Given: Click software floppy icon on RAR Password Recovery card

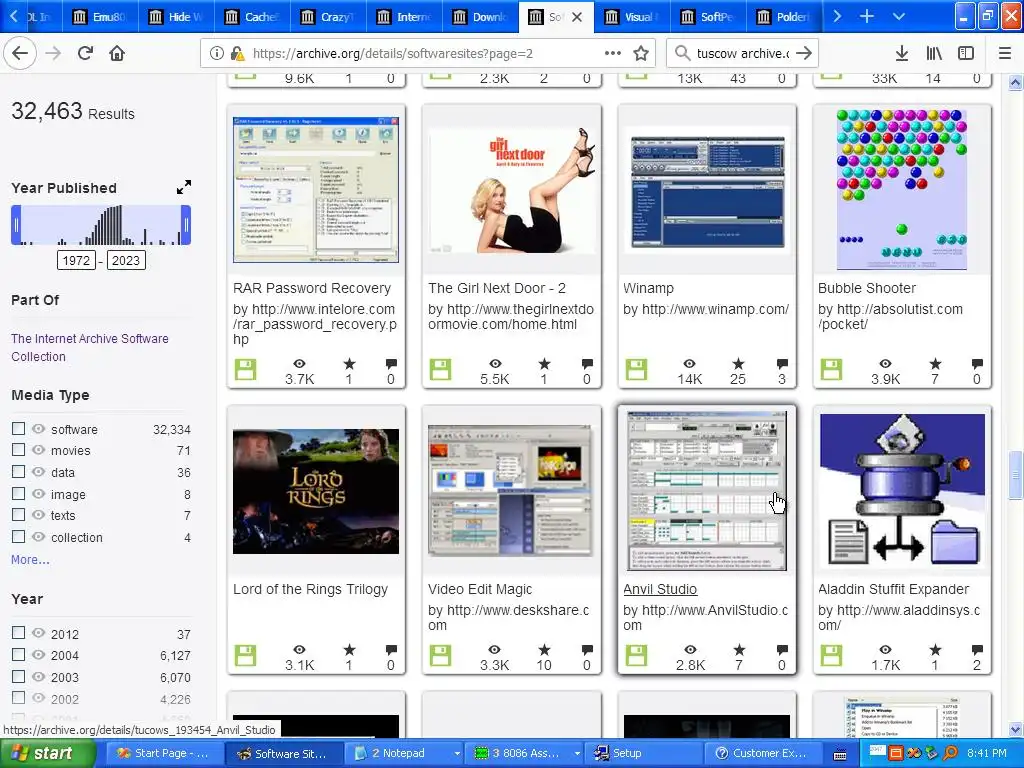Looking at the screenshot, I should pyautogui.click(x=246, y=370).
